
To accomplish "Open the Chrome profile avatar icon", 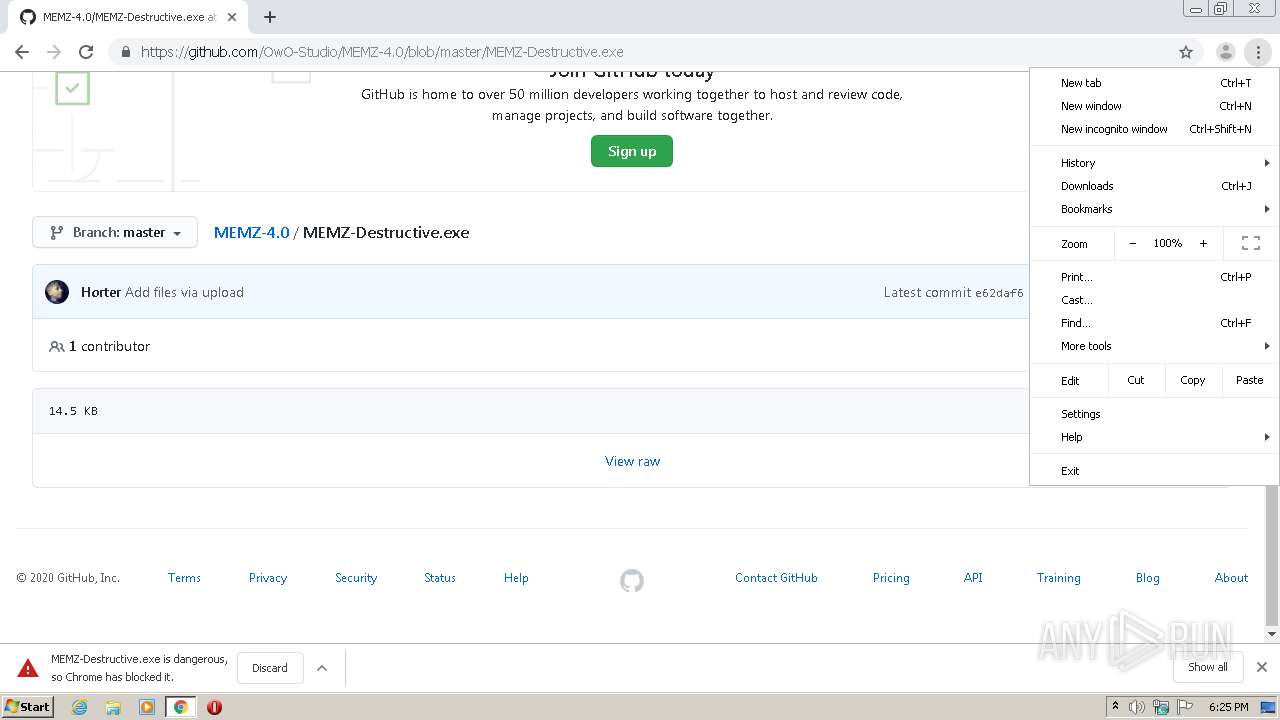I will [1225, 52].
